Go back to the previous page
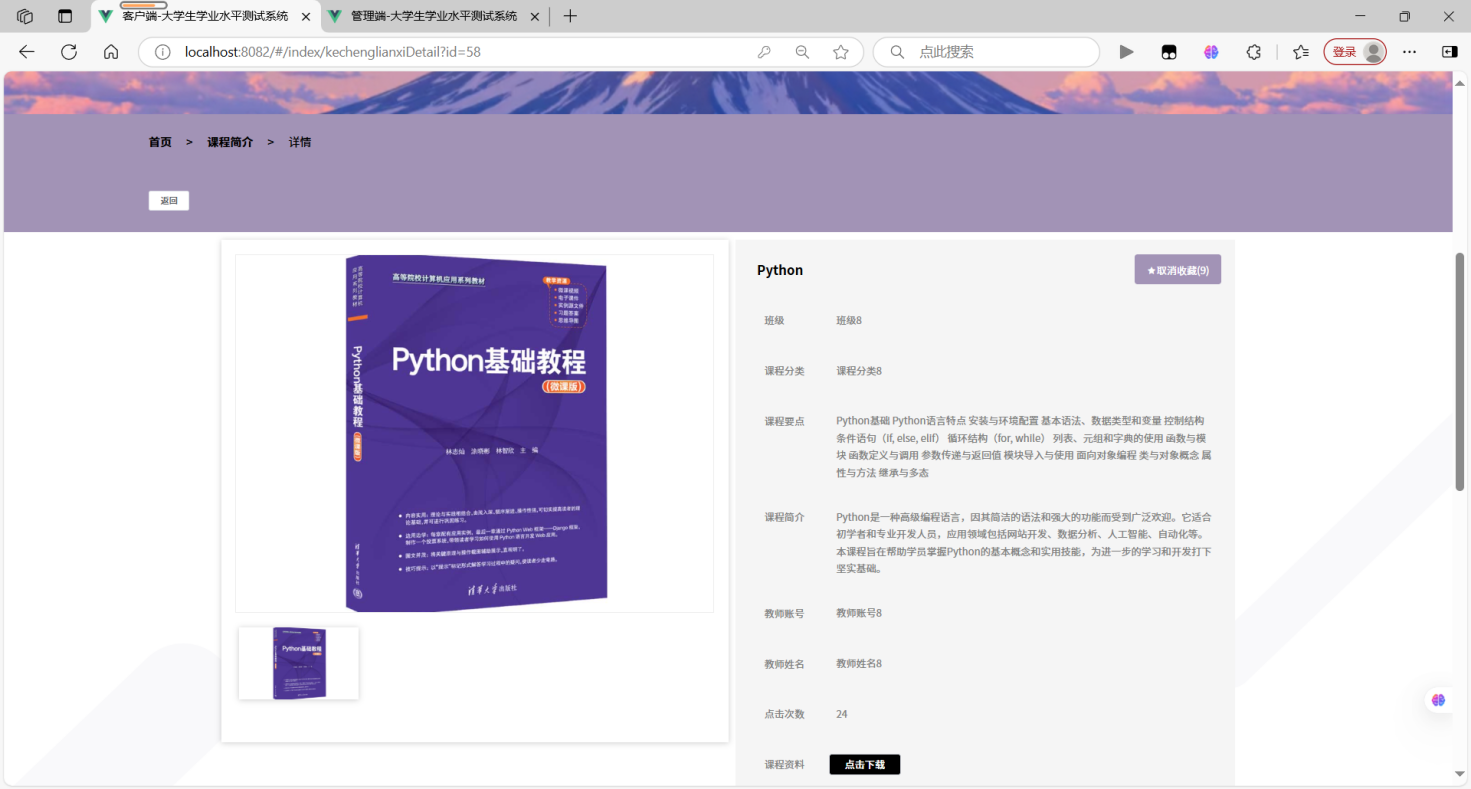The width and height of the screenshot is (1471, 789). 27,52
